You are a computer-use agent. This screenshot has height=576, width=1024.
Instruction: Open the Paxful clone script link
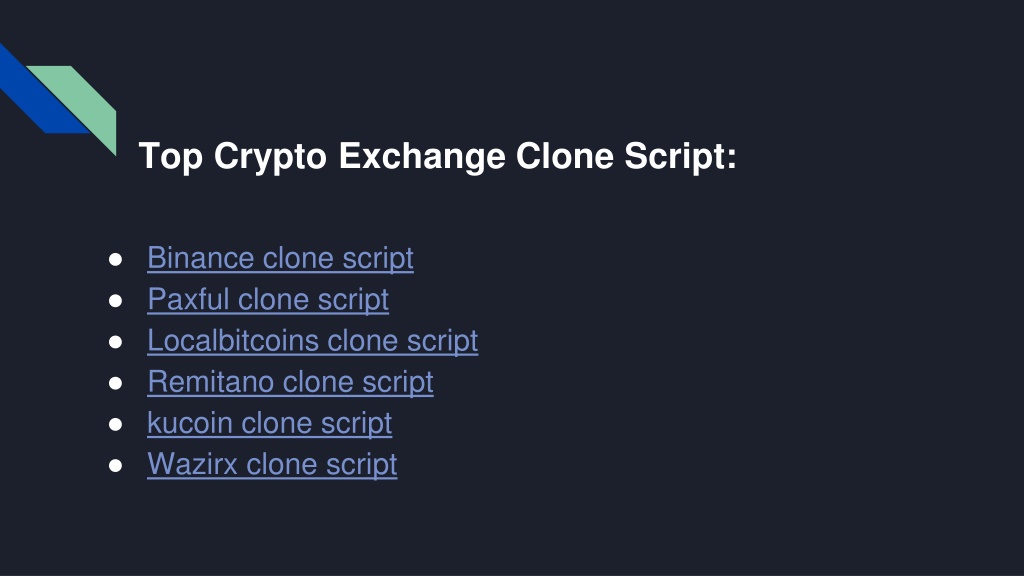click(x=268, y=299)
